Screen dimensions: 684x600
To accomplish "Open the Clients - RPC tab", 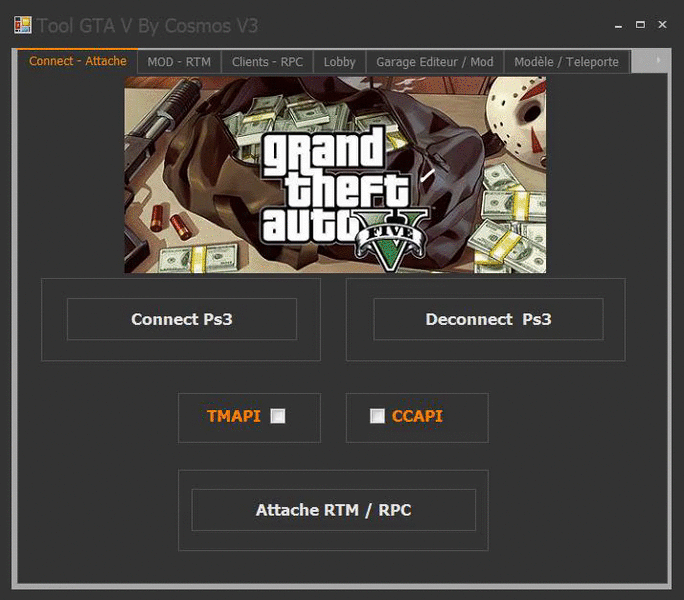I will point(267,62).
